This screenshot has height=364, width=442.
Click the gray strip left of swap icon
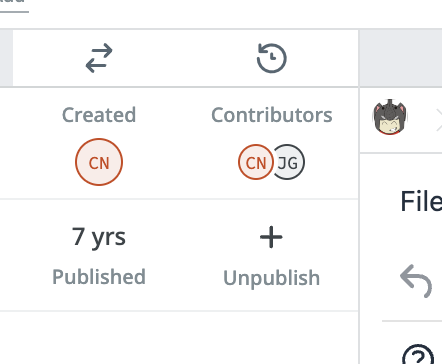(x=6, y=58)
